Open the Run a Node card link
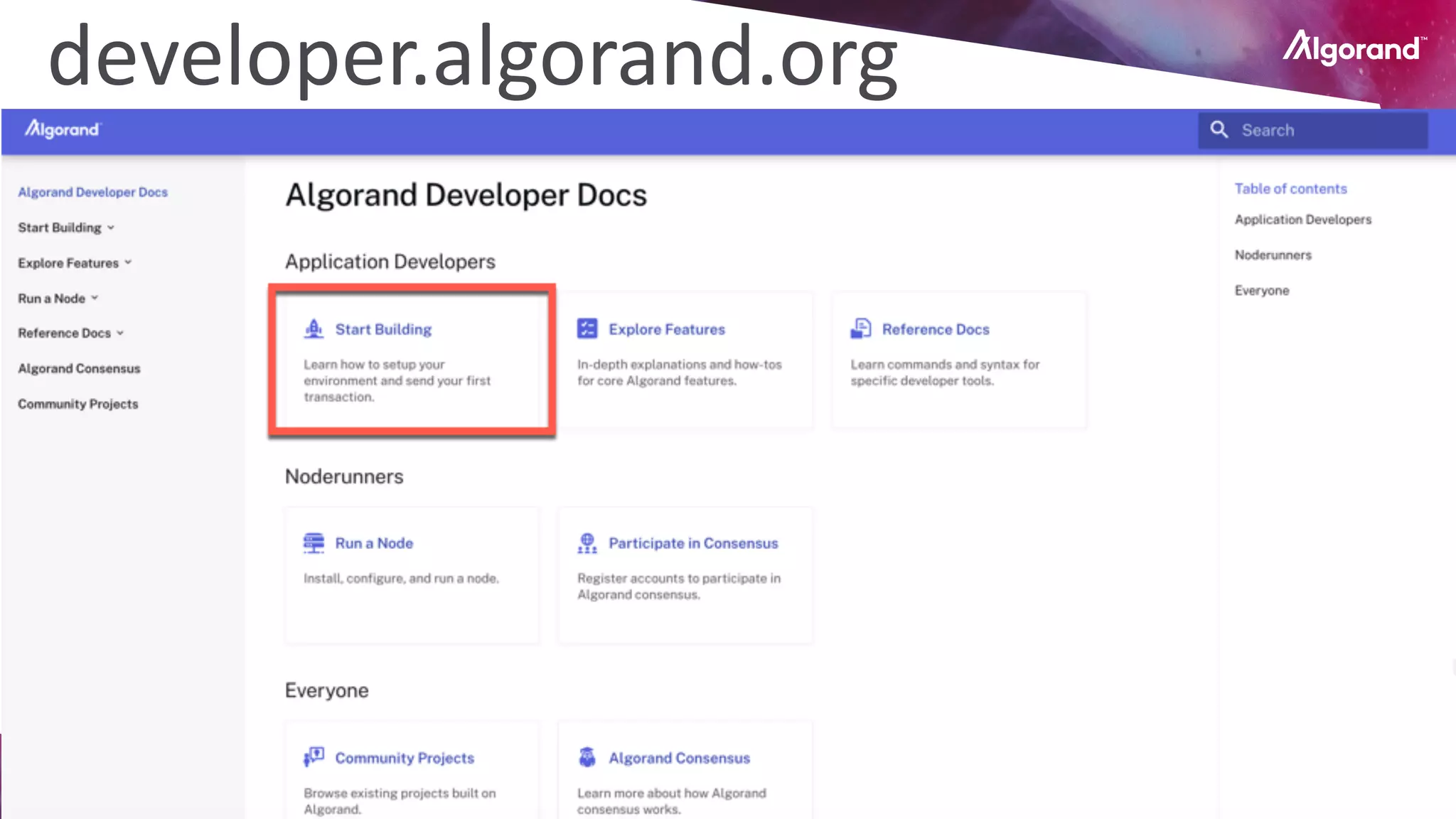The width and height of the screenshot is (1456, 819). 374,543
